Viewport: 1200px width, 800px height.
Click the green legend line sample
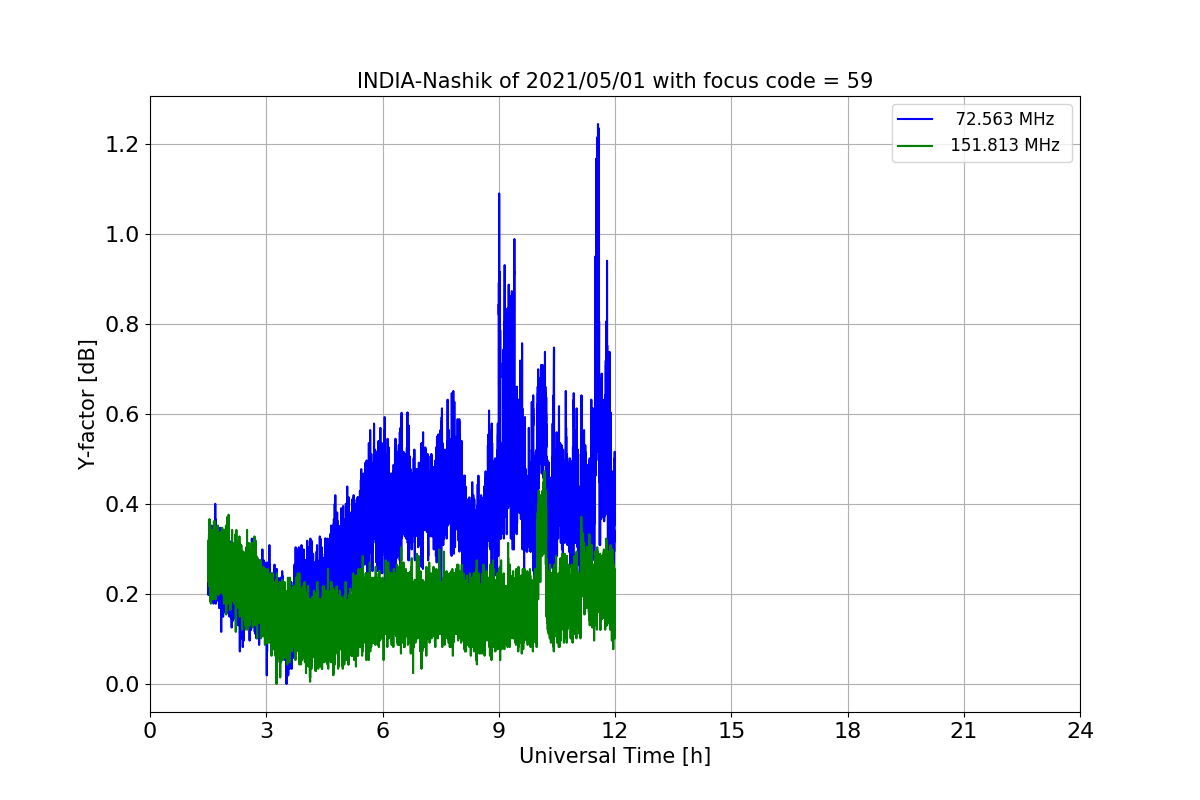click(x=915, y=145)
